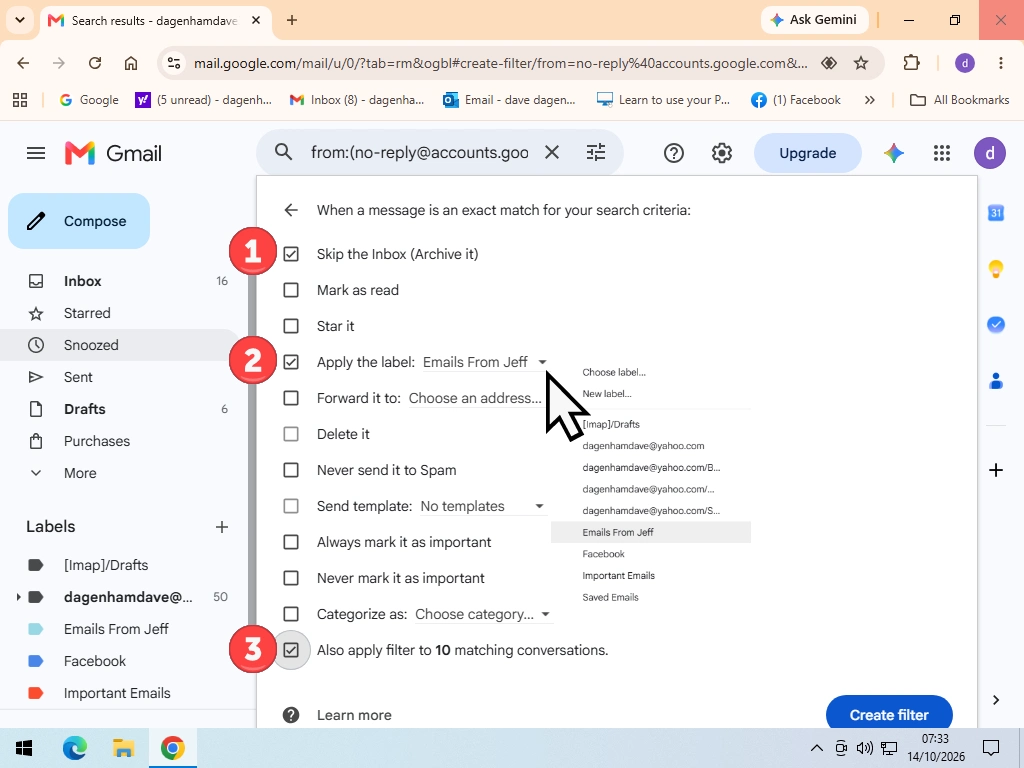Open the Learn more link
Screen dimensions: 1024x768
(x=354, y=715)
